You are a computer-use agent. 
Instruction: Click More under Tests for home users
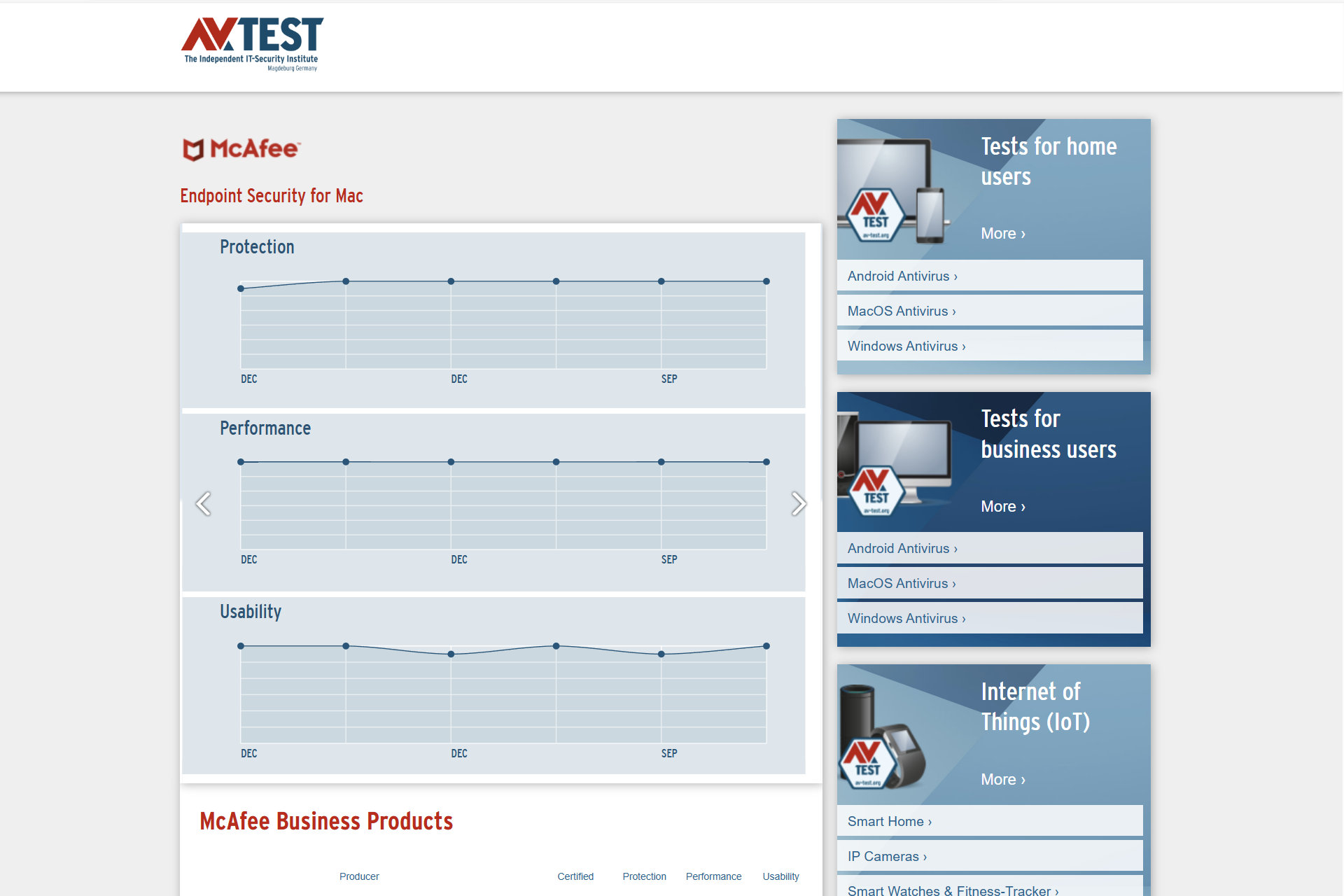point(1000,233)
